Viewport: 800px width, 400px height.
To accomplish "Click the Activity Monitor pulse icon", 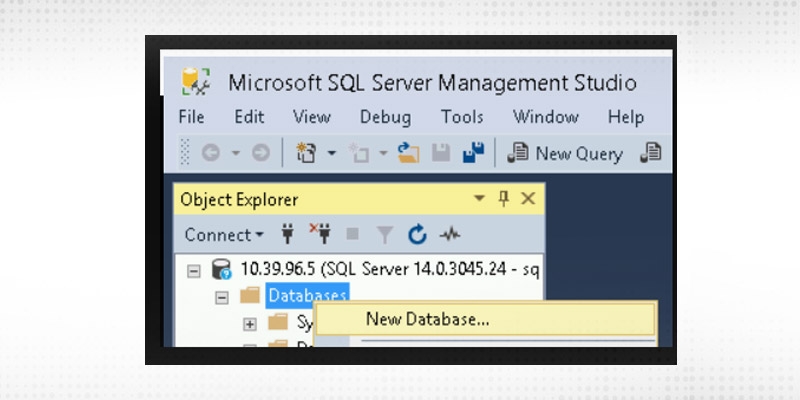I will click(x=449, y=235).
